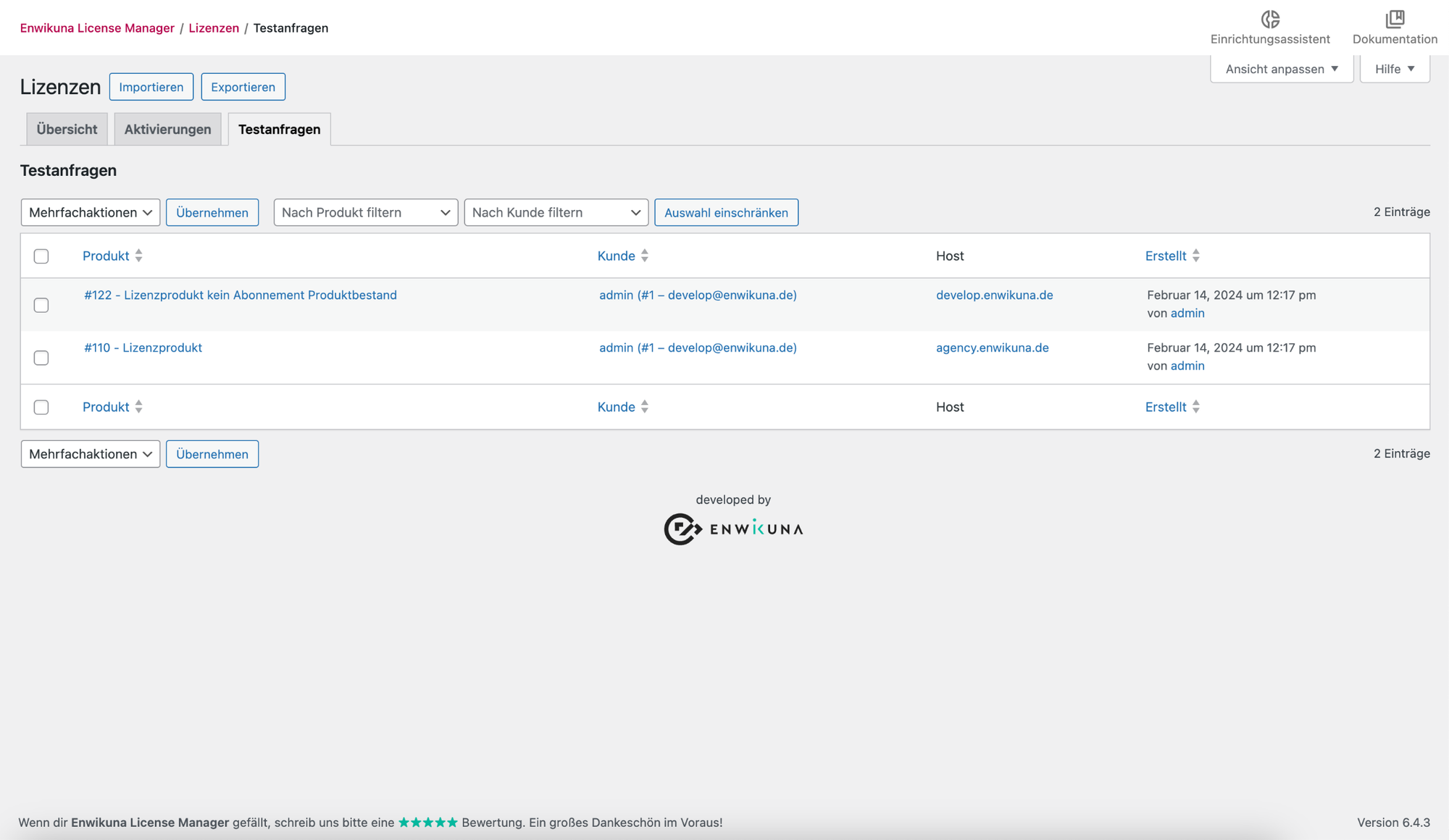Click the Exportieren button
This screenshot has width=1449, height=840.
(243, 87)
